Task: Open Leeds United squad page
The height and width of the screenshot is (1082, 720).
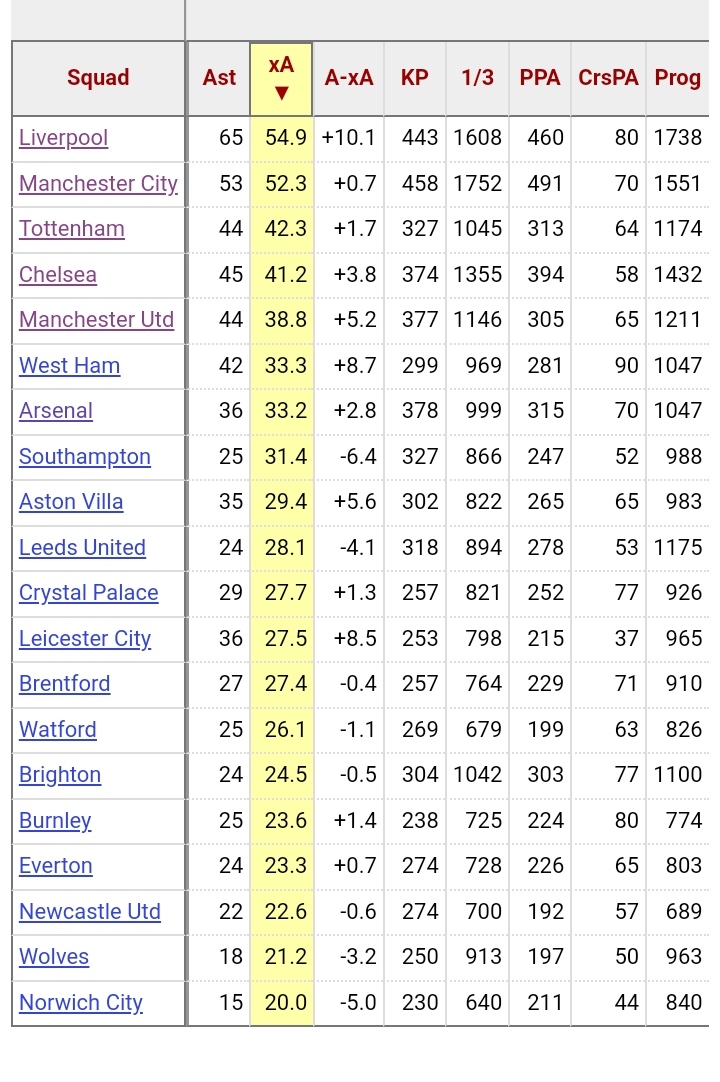Action: (82, 548)
